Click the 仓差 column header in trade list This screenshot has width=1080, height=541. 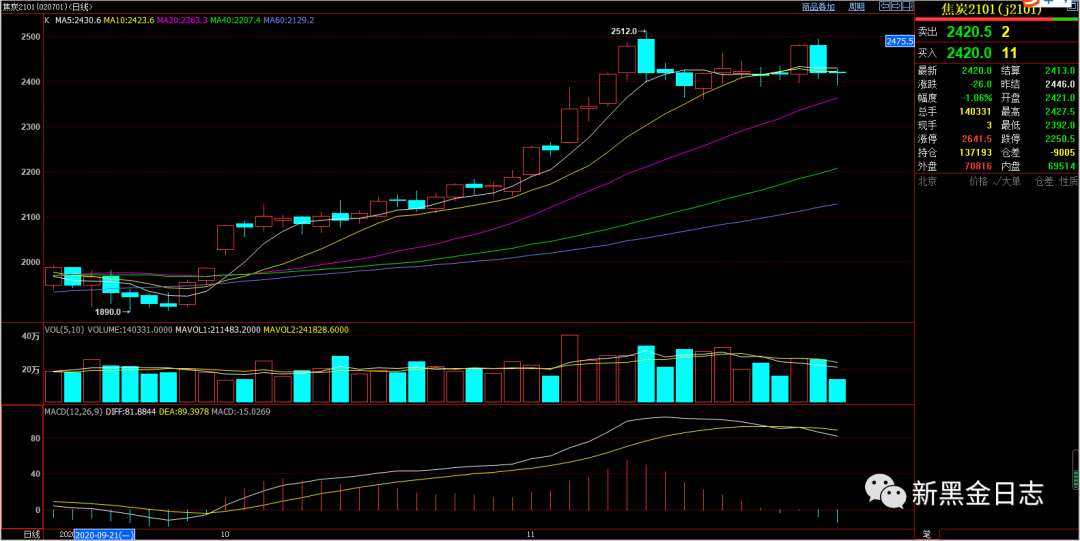click(x=1044, y=181)
